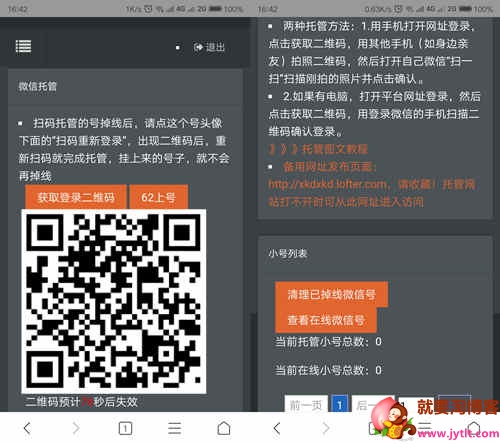Click 查看在线微信号 button
500x444 pixels.
point(326,320)
